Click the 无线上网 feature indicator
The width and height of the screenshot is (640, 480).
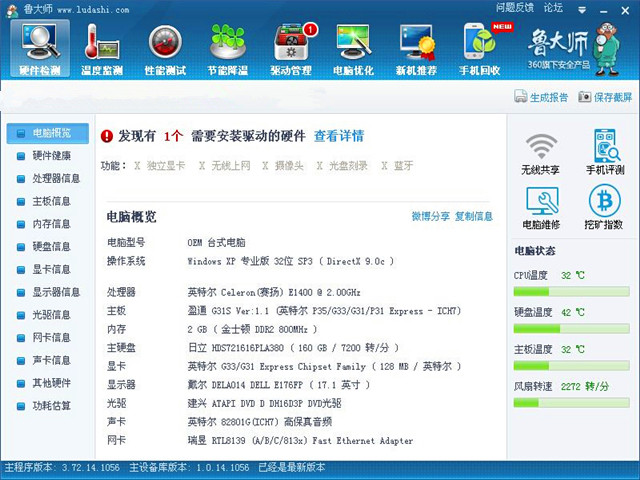coord(224,166)
